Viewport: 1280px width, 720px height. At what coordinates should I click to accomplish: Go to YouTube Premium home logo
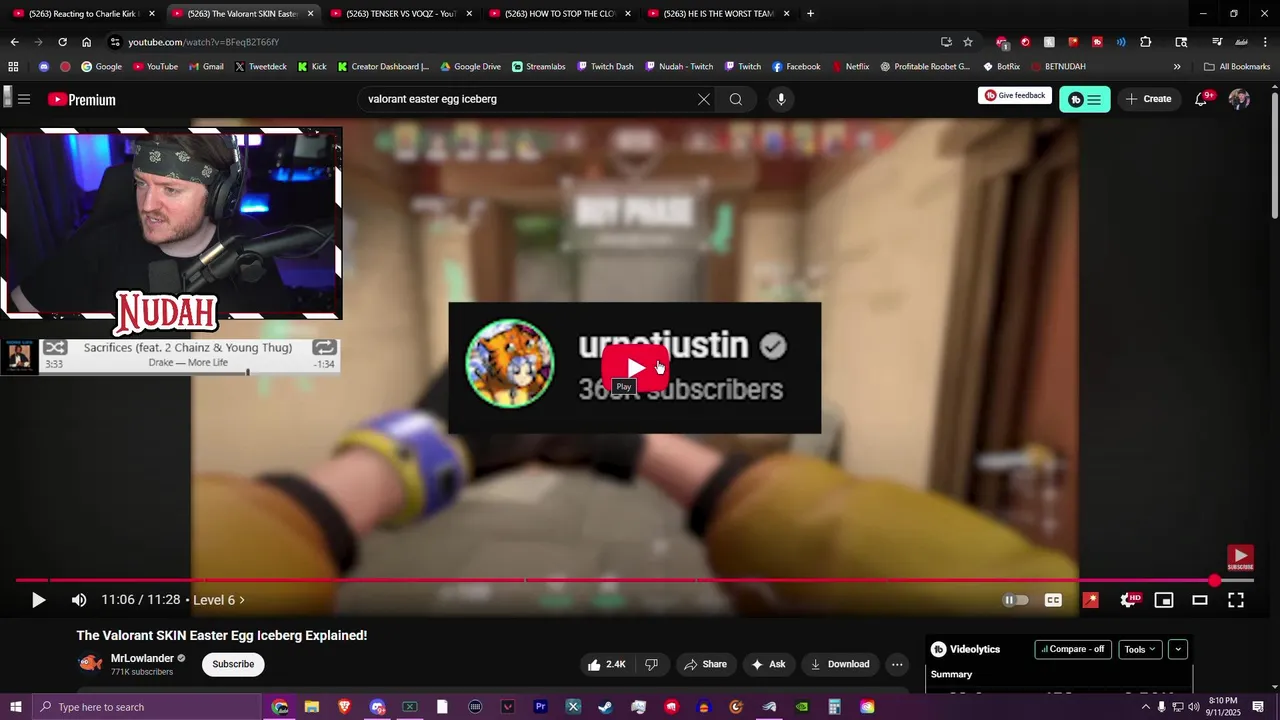pyautogui.click(x=81, y=99)
